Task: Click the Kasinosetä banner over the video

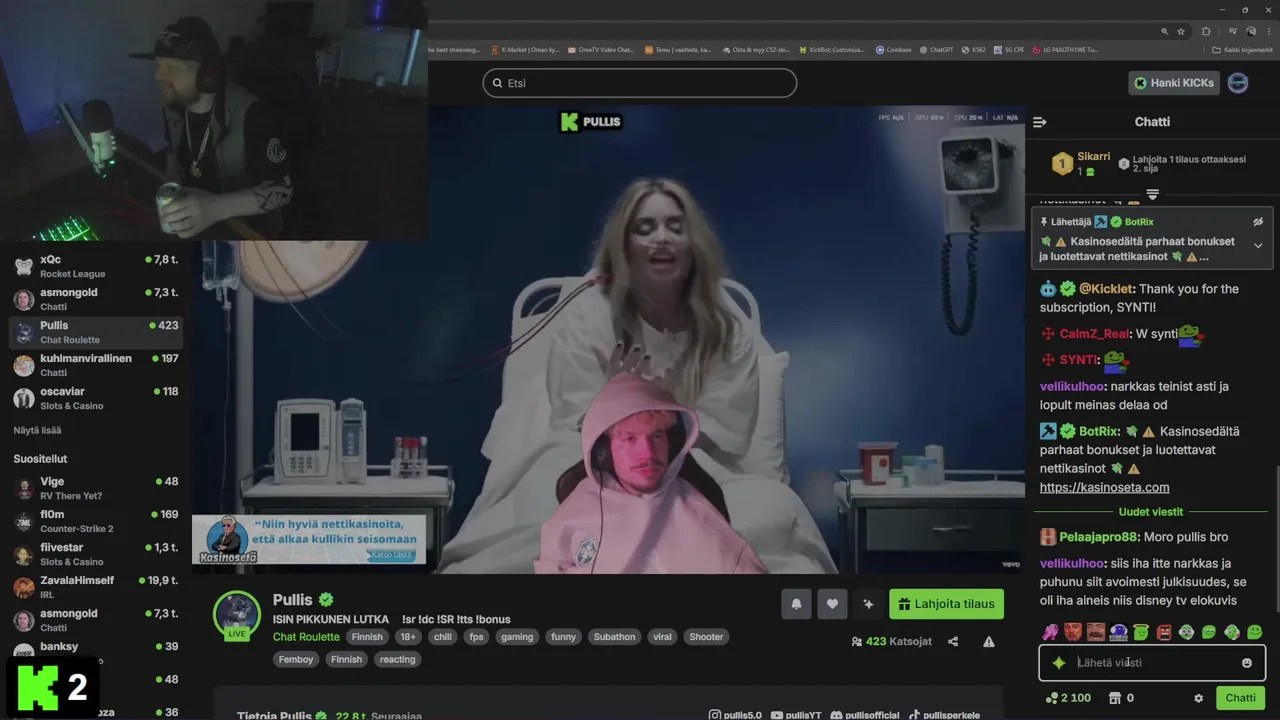Action: point(309,540)
